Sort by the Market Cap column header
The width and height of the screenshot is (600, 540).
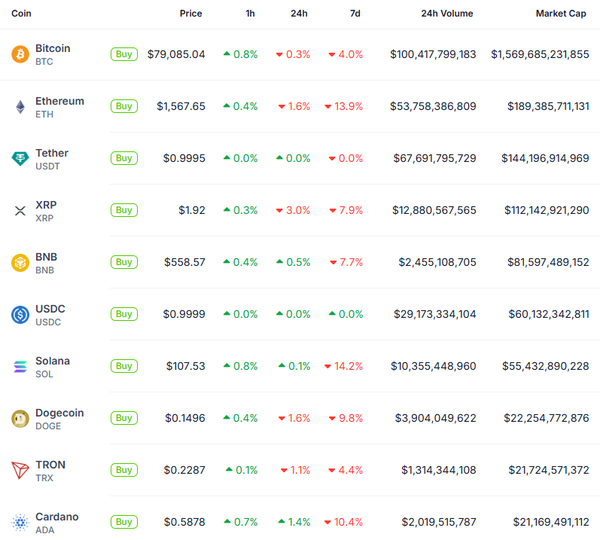[x=563, y=14]
